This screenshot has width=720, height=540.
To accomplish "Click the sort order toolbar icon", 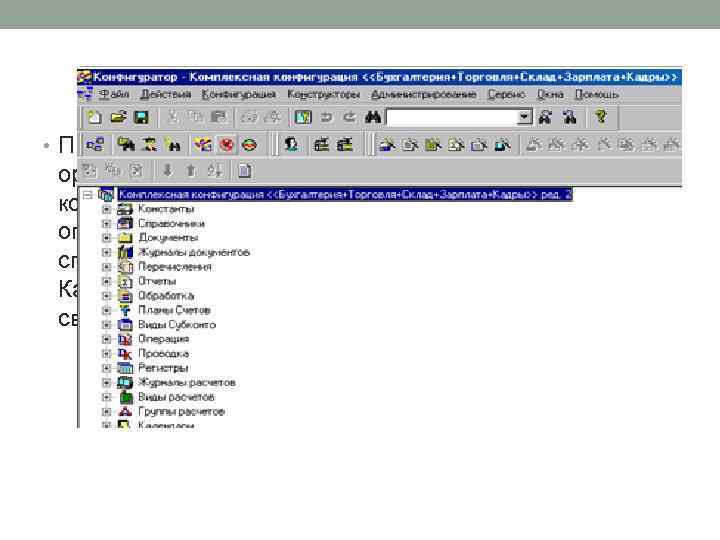I will coord(214,171).
